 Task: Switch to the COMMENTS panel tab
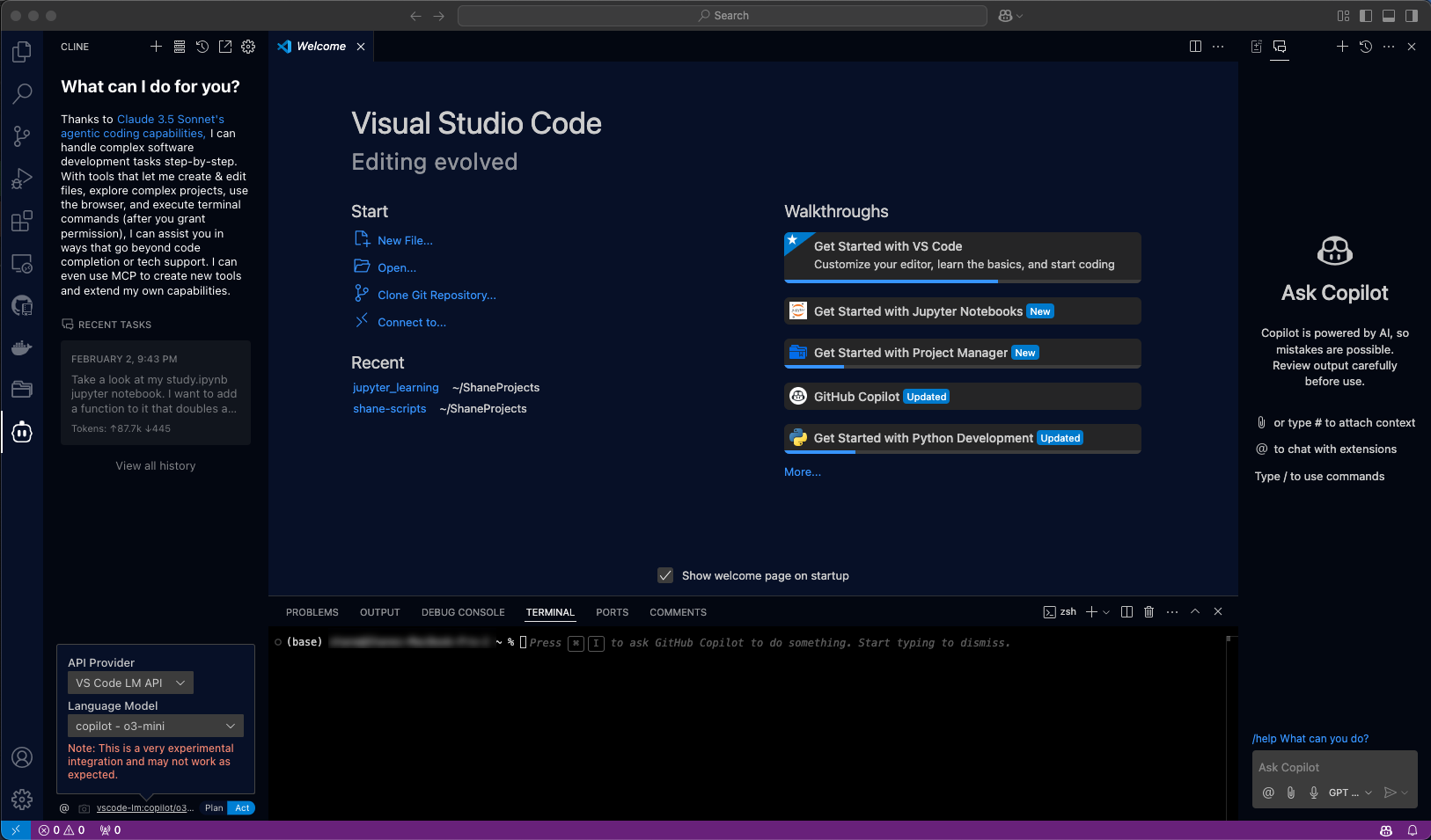click(679, 612)
